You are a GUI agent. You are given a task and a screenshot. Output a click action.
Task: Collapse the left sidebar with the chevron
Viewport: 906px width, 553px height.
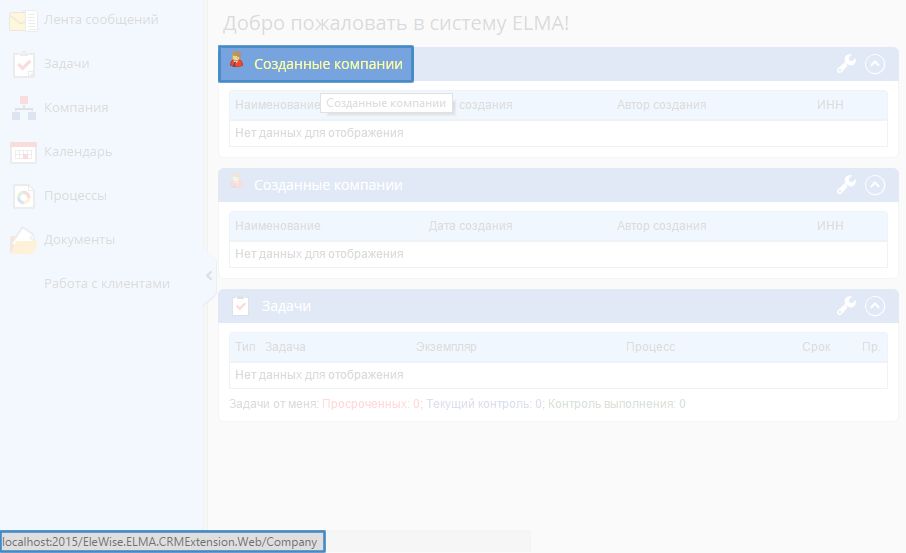pyautogui.click(x=209, y=276)
